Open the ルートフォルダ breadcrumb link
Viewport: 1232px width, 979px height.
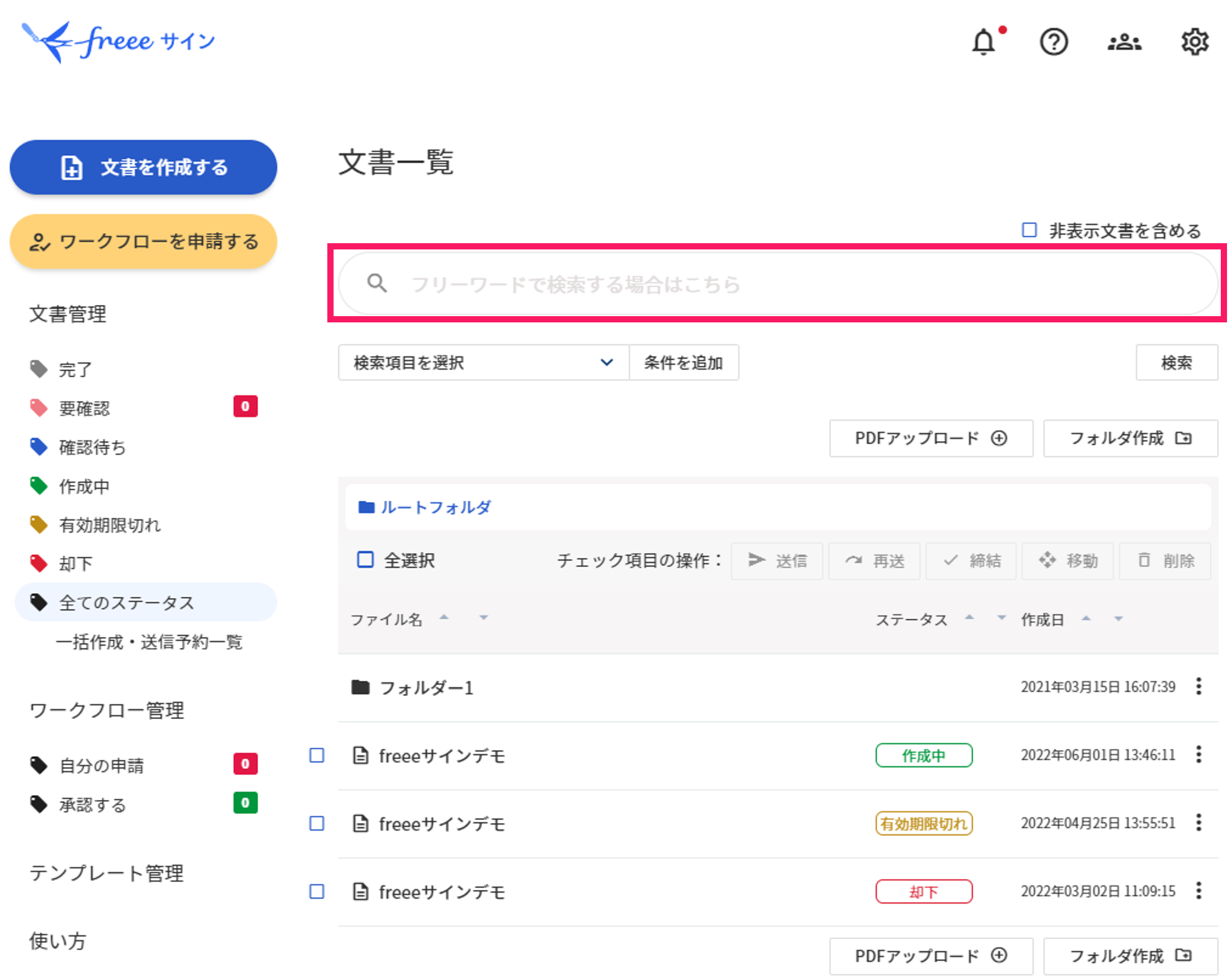click(435, 507)
